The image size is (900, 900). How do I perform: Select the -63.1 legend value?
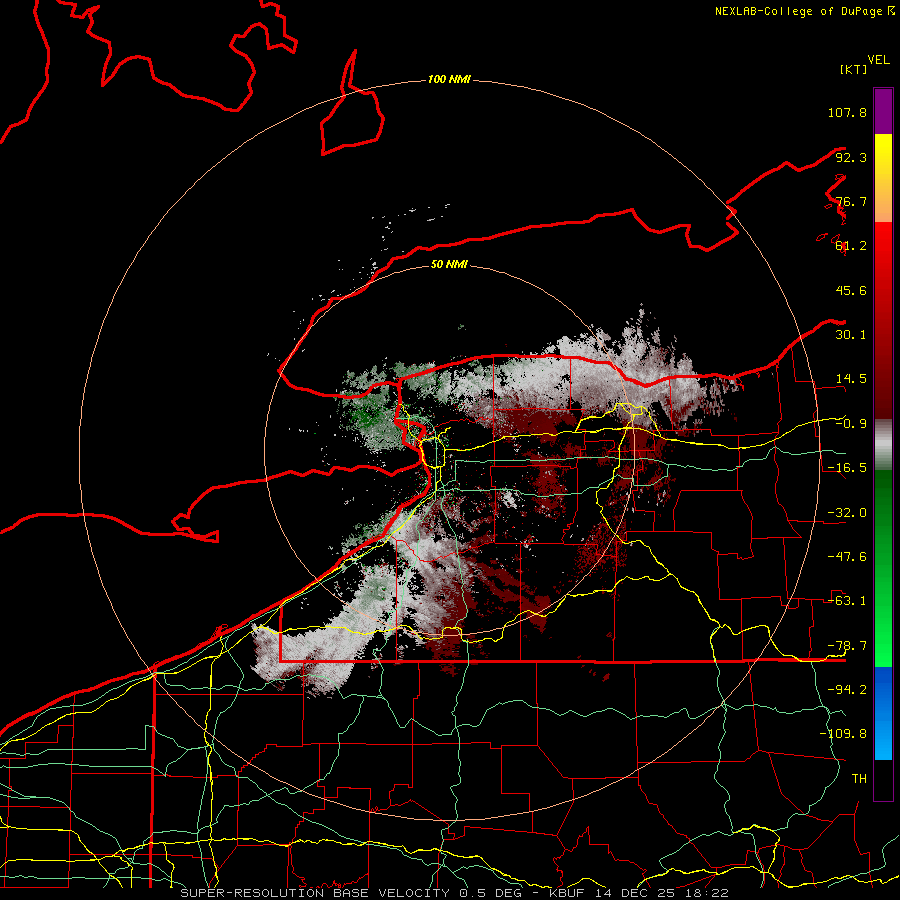[x=847, y=601]
